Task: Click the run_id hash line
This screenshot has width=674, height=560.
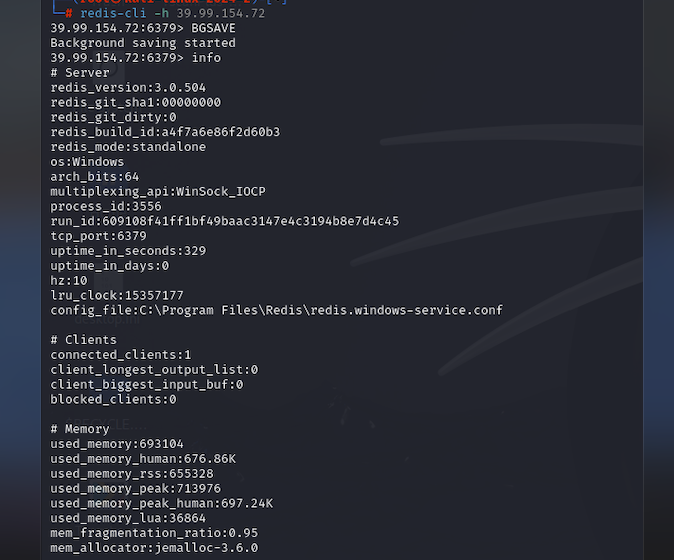Action: pos(224,221)
